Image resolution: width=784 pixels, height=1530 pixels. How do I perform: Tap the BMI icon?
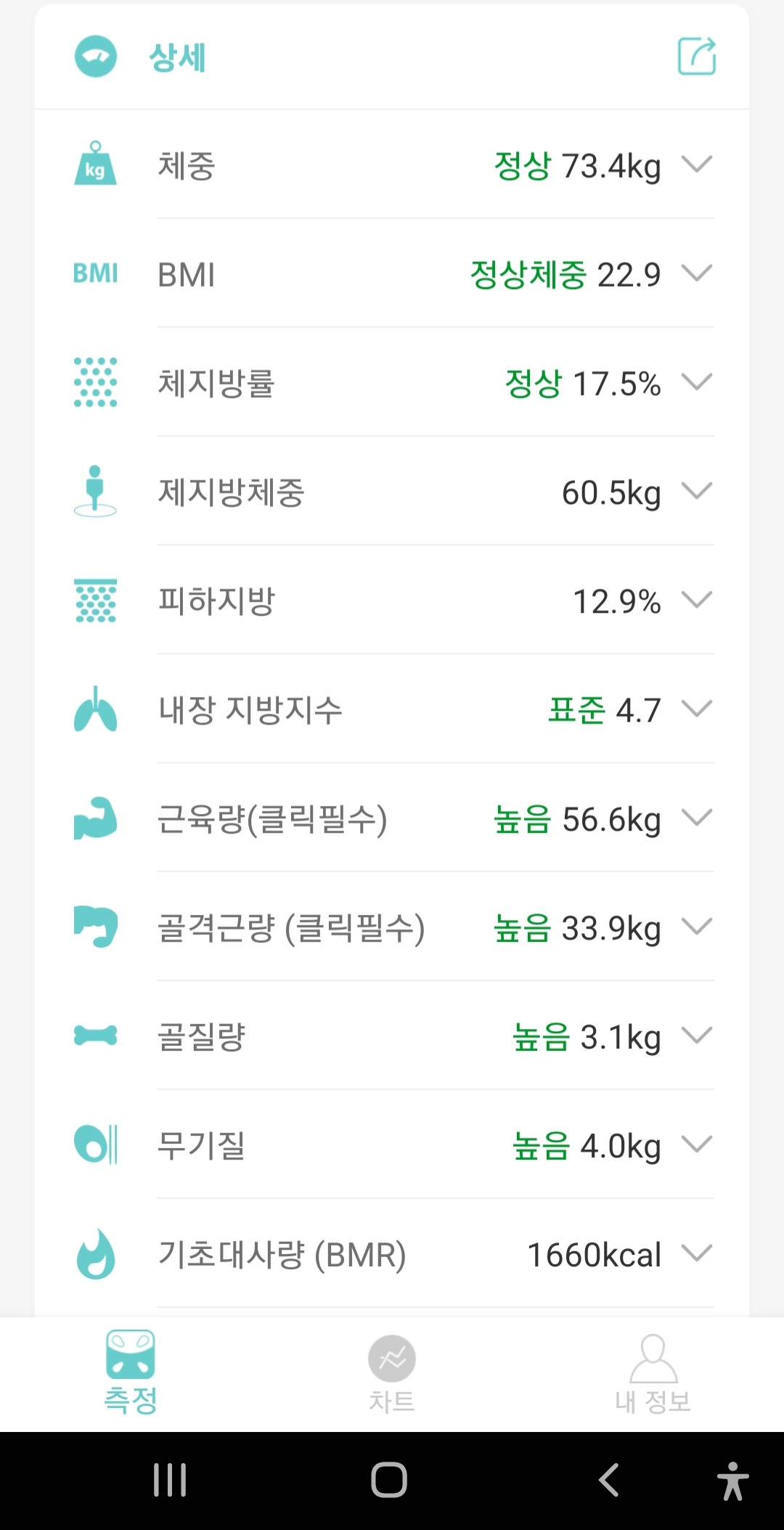[x=95, y=274]
